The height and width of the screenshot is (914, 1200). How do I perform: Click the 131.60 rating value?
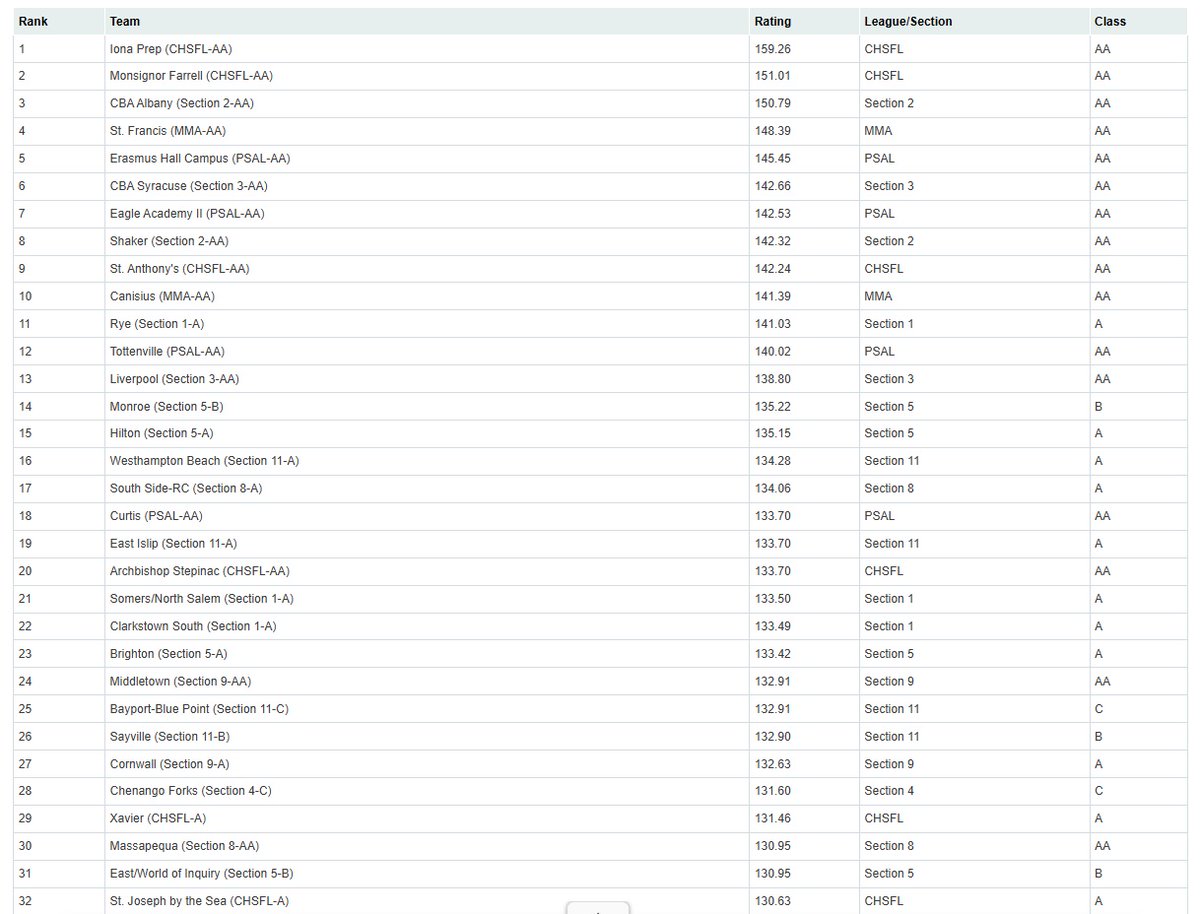coord(772,791)
